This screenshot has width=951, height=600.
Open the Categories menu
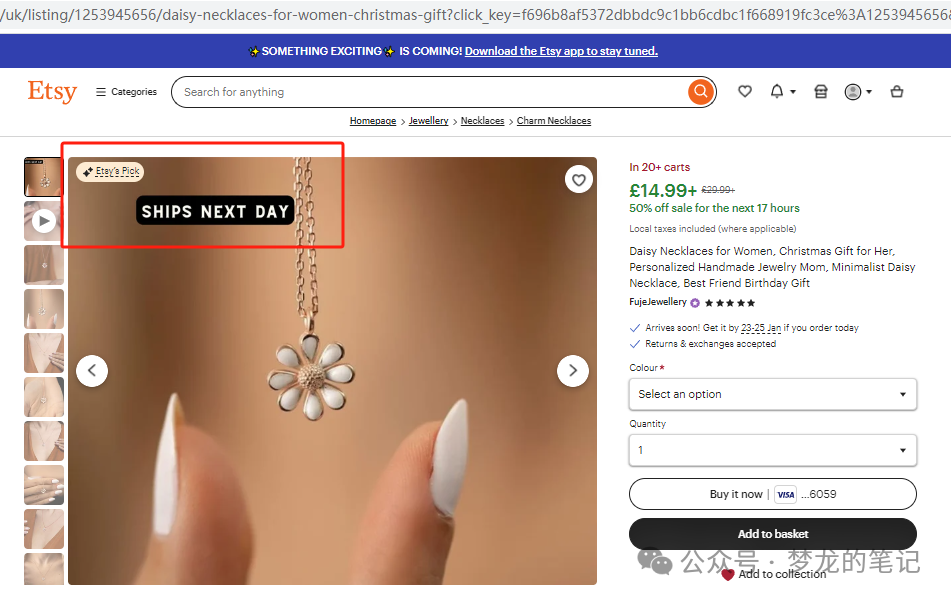tap(126, 92)
